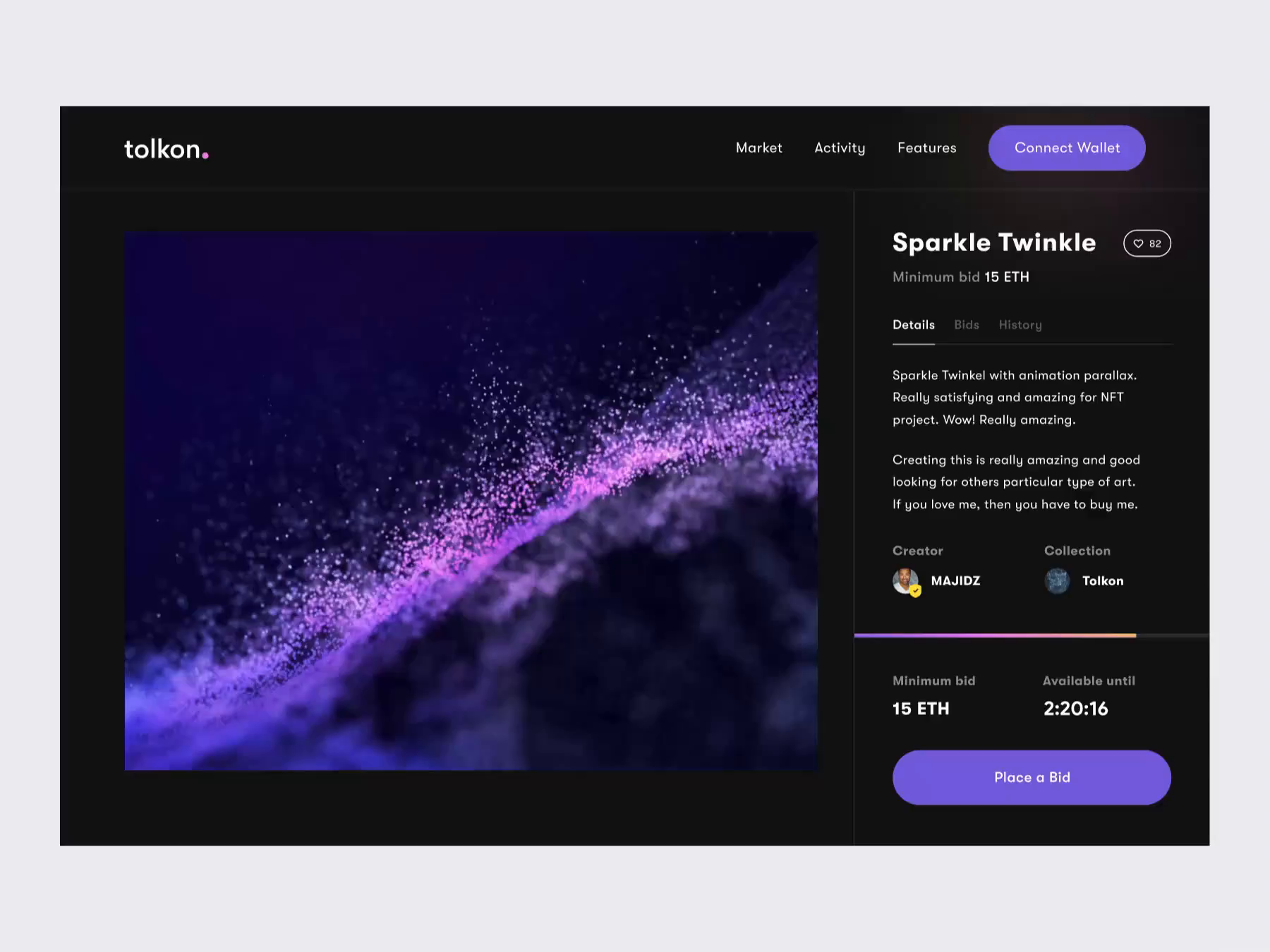
Task: Click the gradient auction progress bar
Action: coord(995,635)
